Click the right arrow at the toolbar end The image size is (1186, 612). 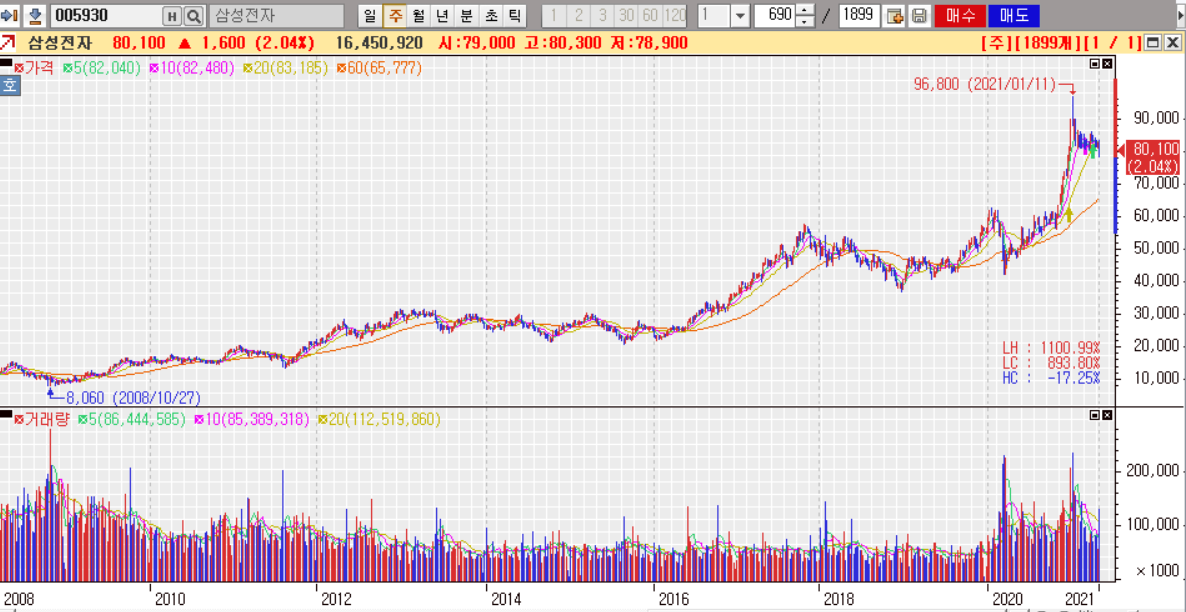click(x=1180, y=15)
